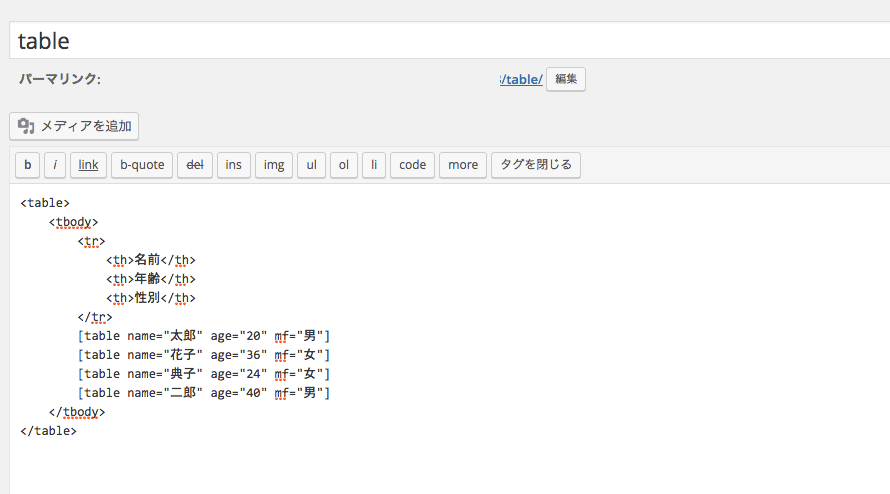Click the 編集 permalink edit button
The width and height of the screenshot is (890, 494).
coord(566,79)
